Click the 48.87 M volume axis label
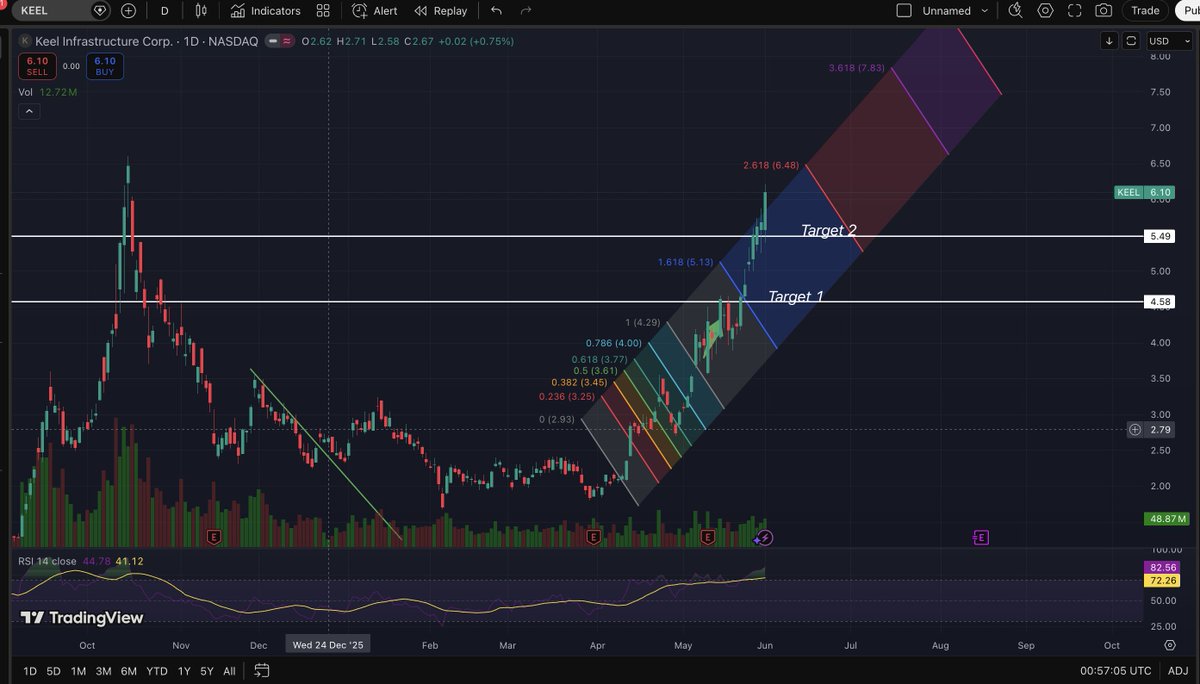This screenshot has height=684, width=1200. pyautogui.click(x=1167, y=519)
